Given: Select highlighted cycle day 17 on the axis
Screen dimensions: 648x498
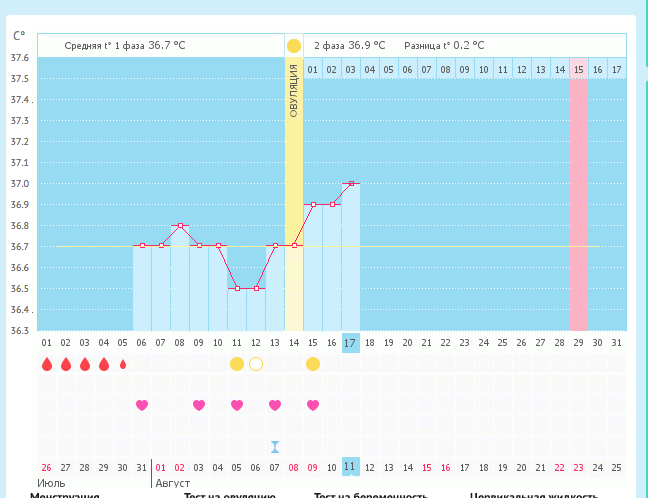Looking at the screenshot, I should 351,342.
